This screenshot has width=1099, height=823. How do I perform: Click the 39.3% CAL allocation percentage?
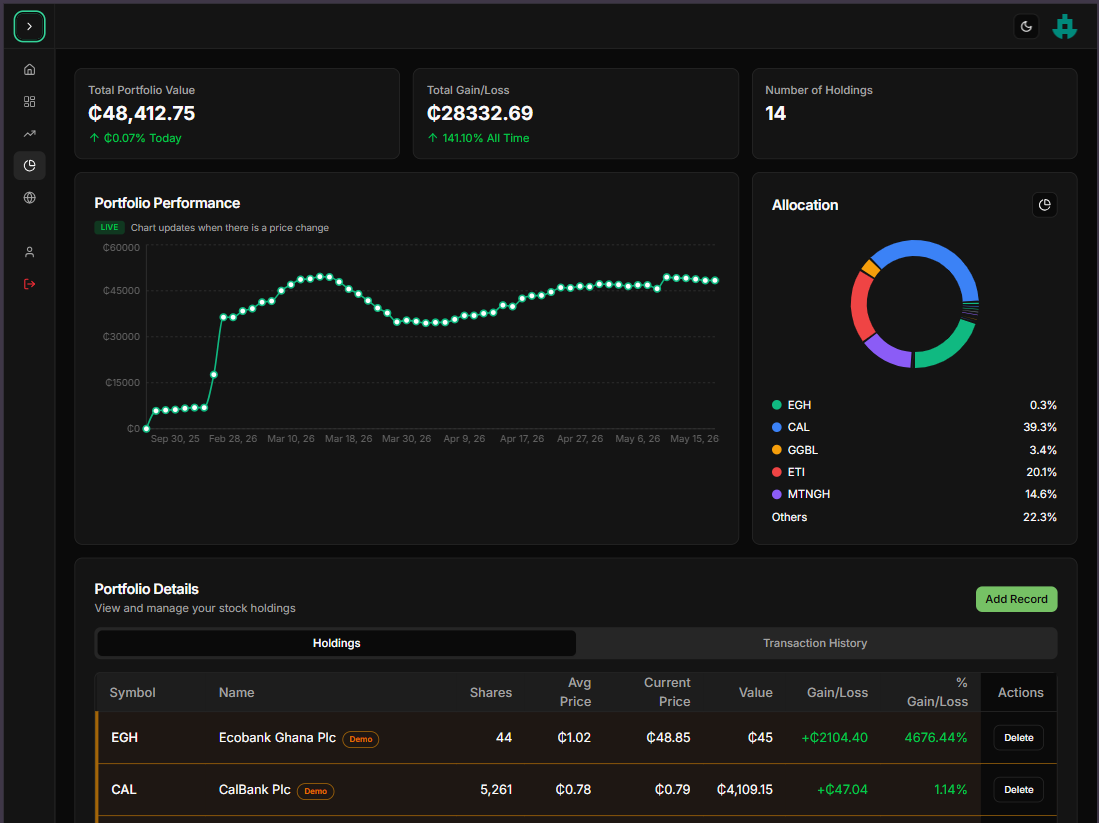[x=1040, y=427]
